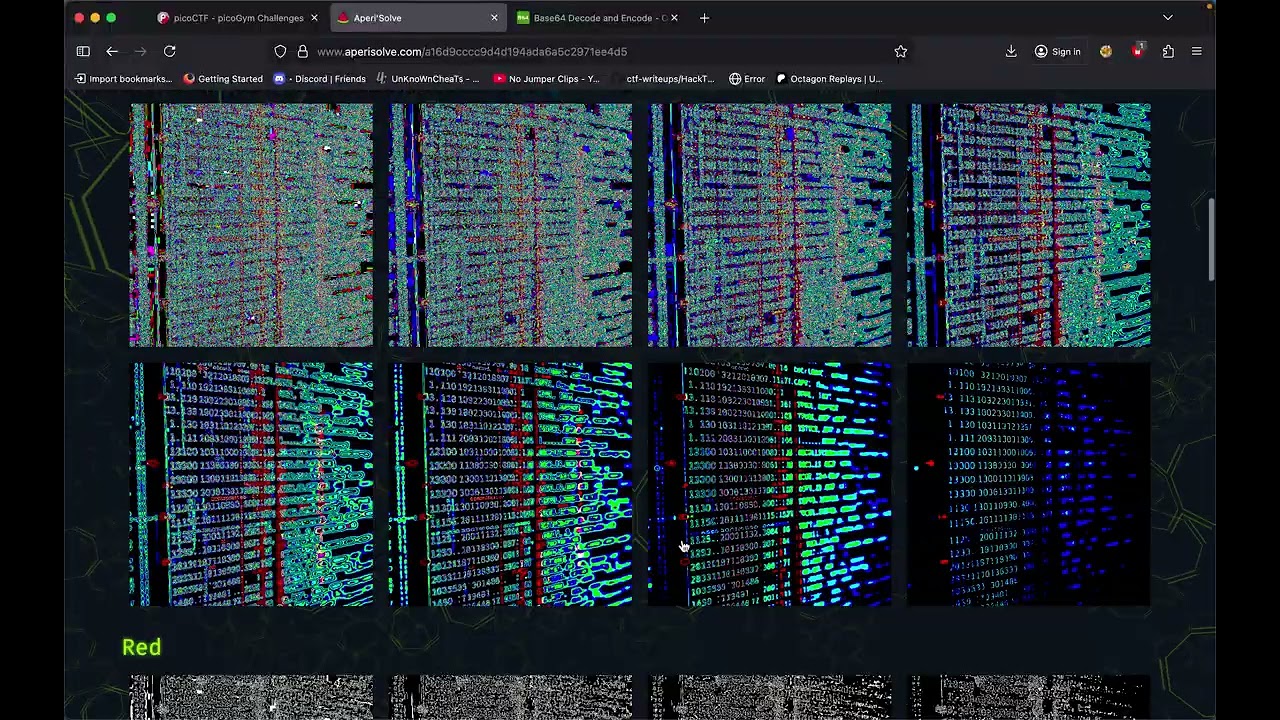This screenshot has width=1280, height=720.
Task: Expand the list all tabs chevron
Action: (1168, 18)
